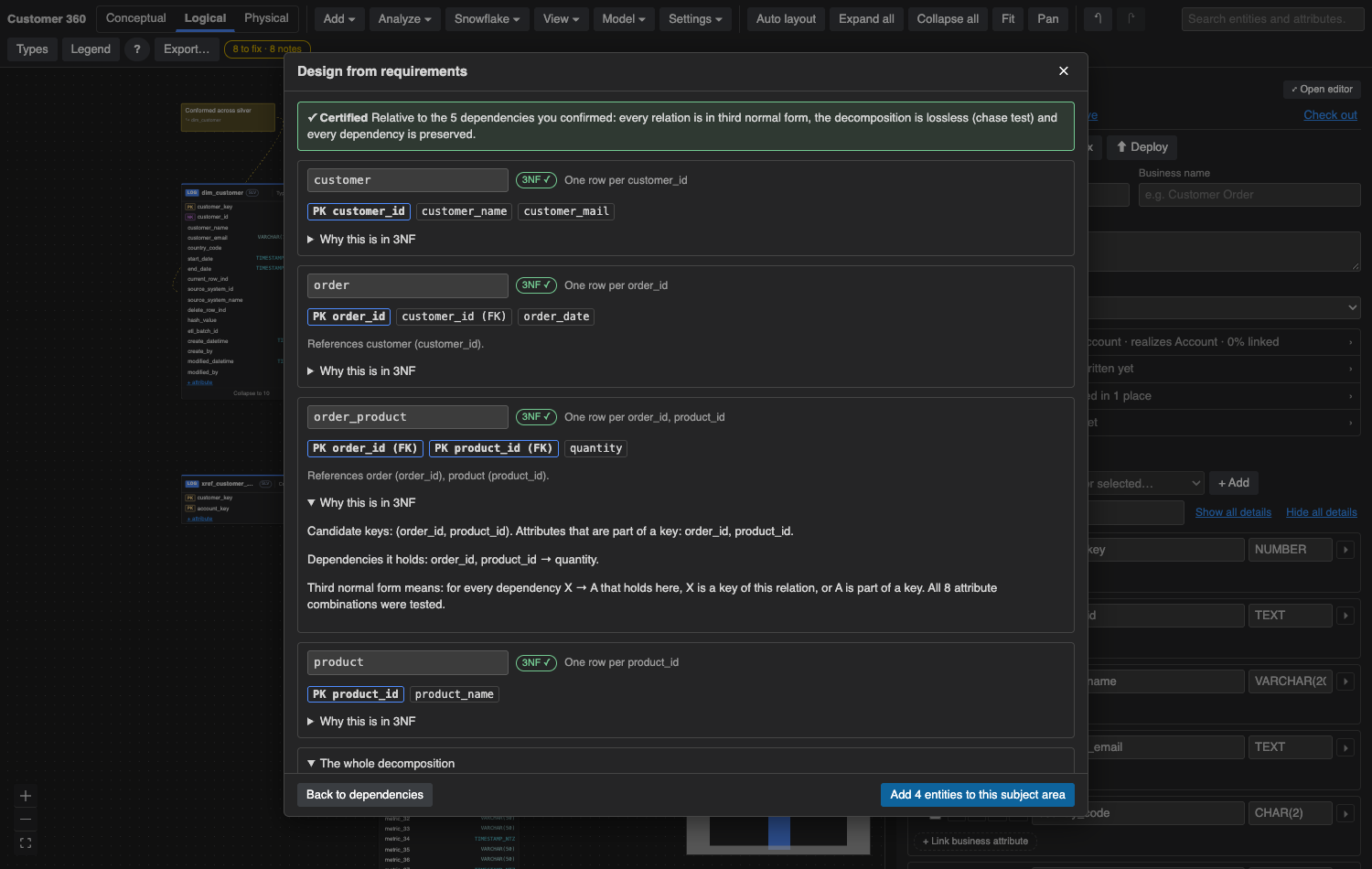Click Back to dependencies button

(x=365, y=795)
